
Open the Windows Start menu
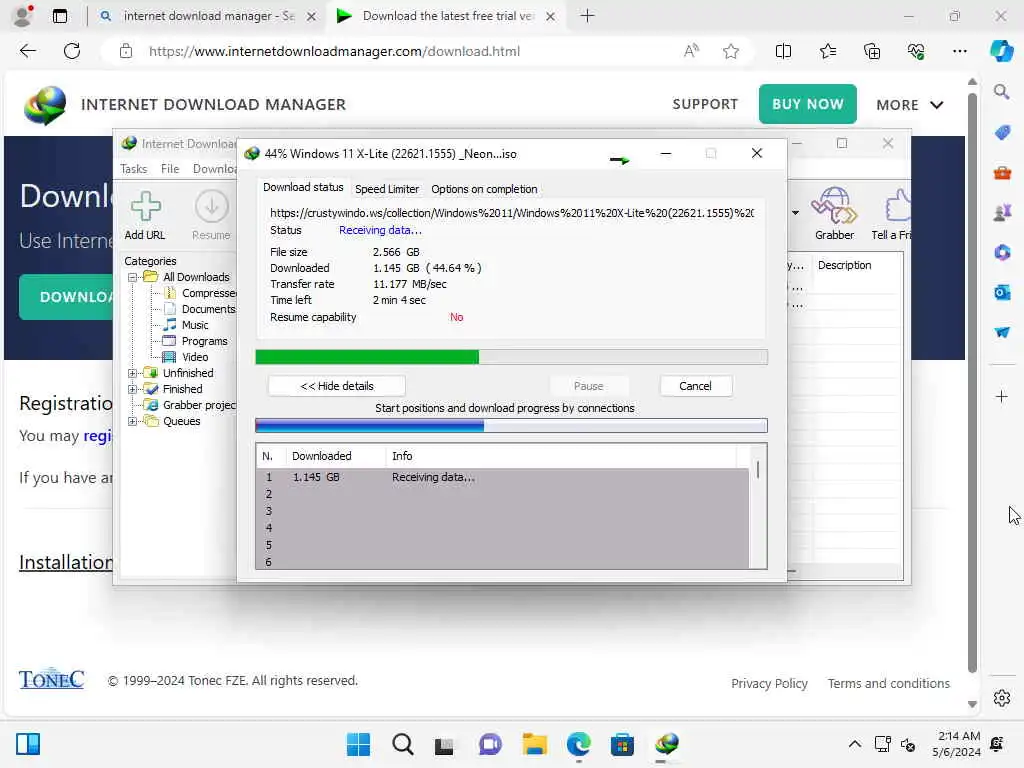tap(358, 744)
